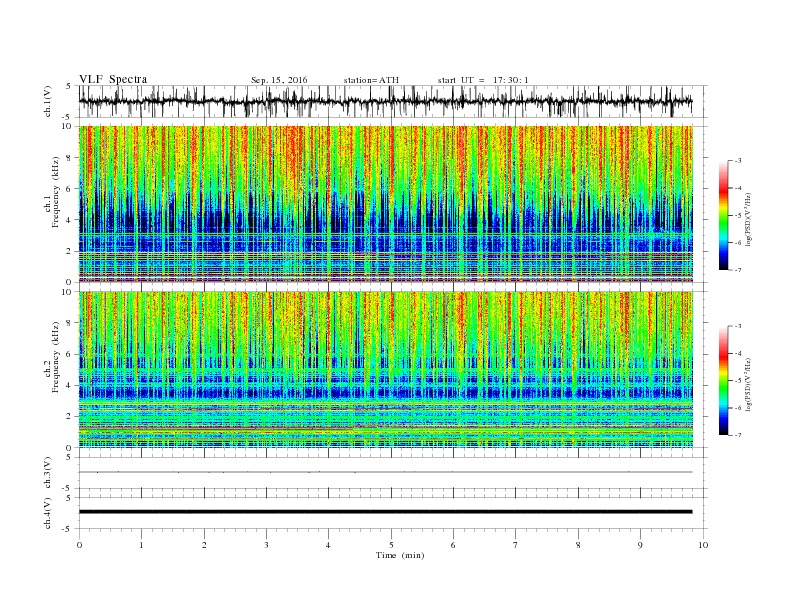Image resolution: width=792 pixels, height=612 pixels.
Task: Click the last time tick label "10"
Action: click(x=703, y=545)
